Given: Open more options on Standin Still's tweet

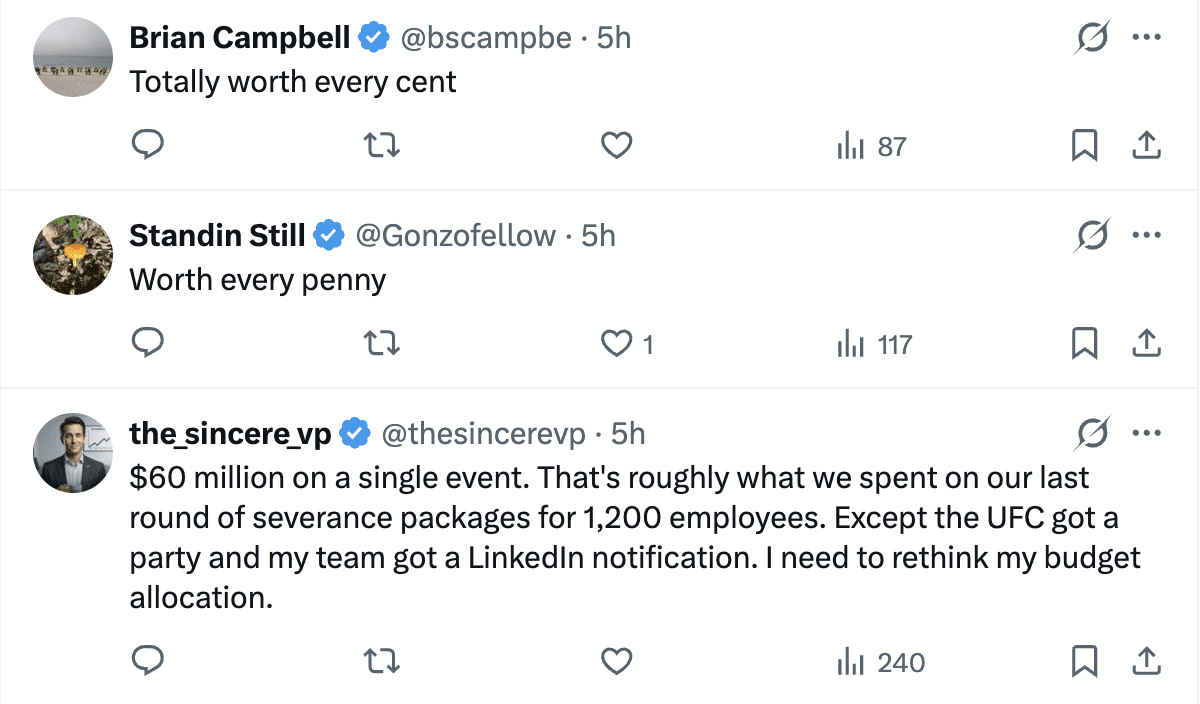Looking at the screenshot, I should click(x=1145, y=237).
